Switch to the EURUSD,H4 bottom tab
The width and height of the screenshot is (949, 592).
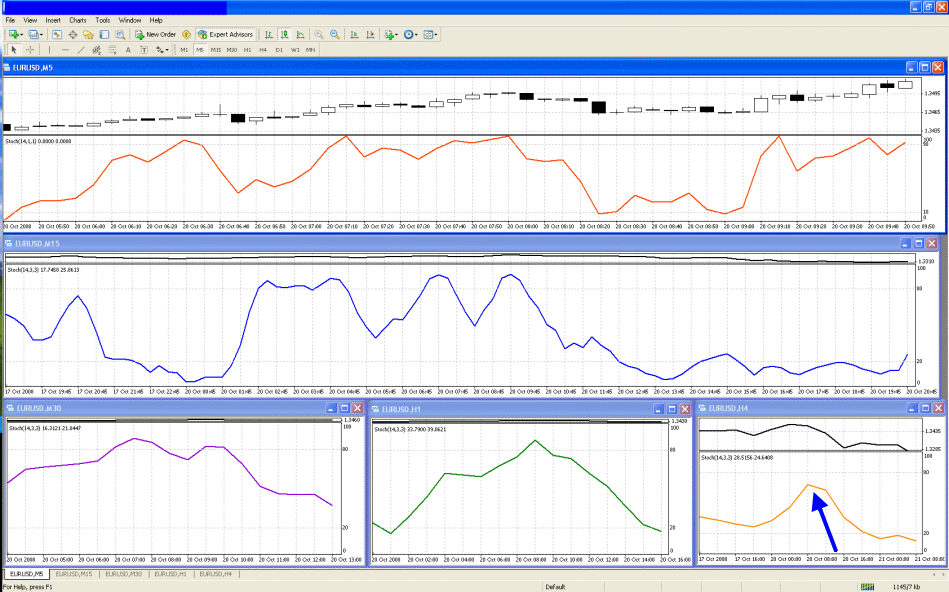(215, 574)
